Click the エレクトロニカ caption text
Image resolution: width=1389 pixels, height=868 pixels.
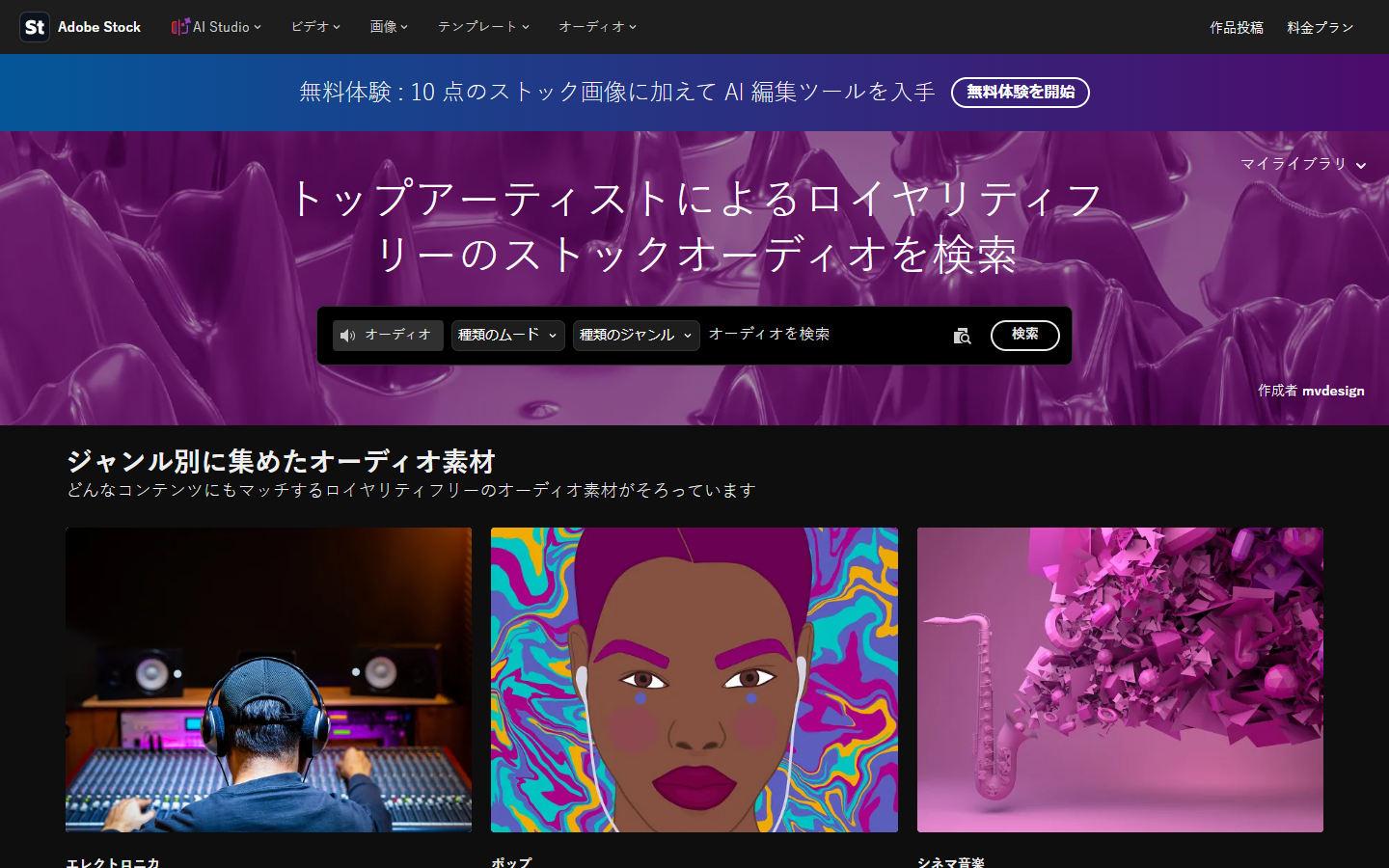113,861
